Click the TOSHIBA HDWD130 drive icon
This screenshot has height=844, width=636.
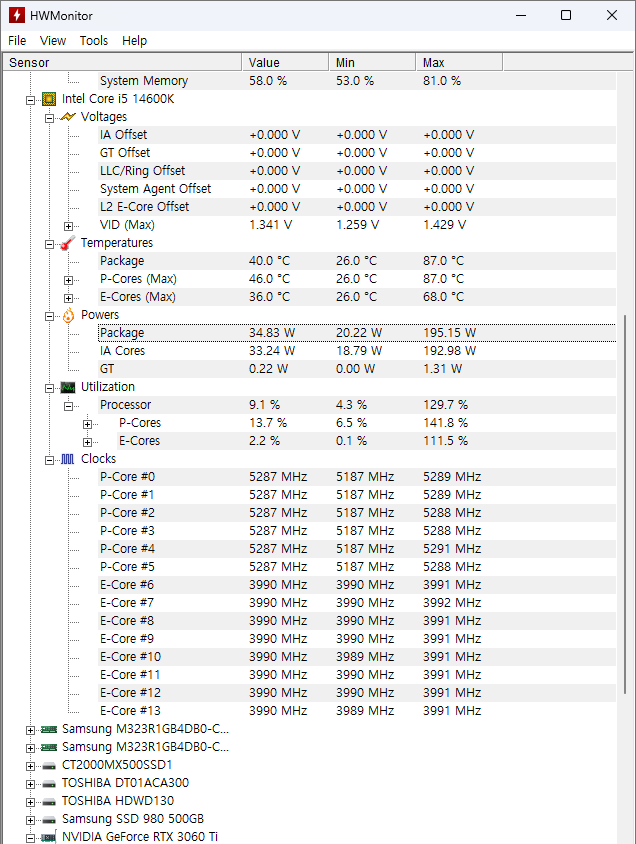pos(49,801)
